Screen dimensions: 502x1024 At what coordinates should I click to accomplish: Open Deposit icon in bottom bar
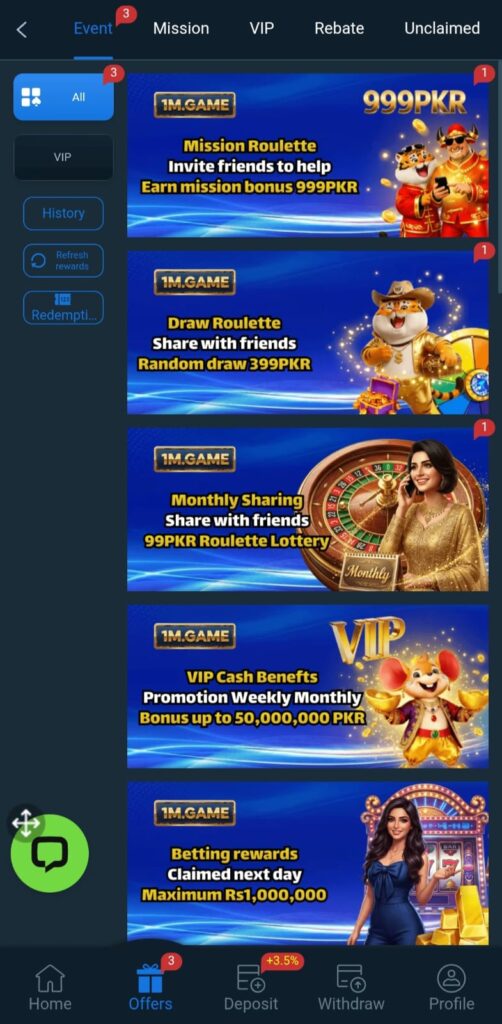[x=251, y=978]
